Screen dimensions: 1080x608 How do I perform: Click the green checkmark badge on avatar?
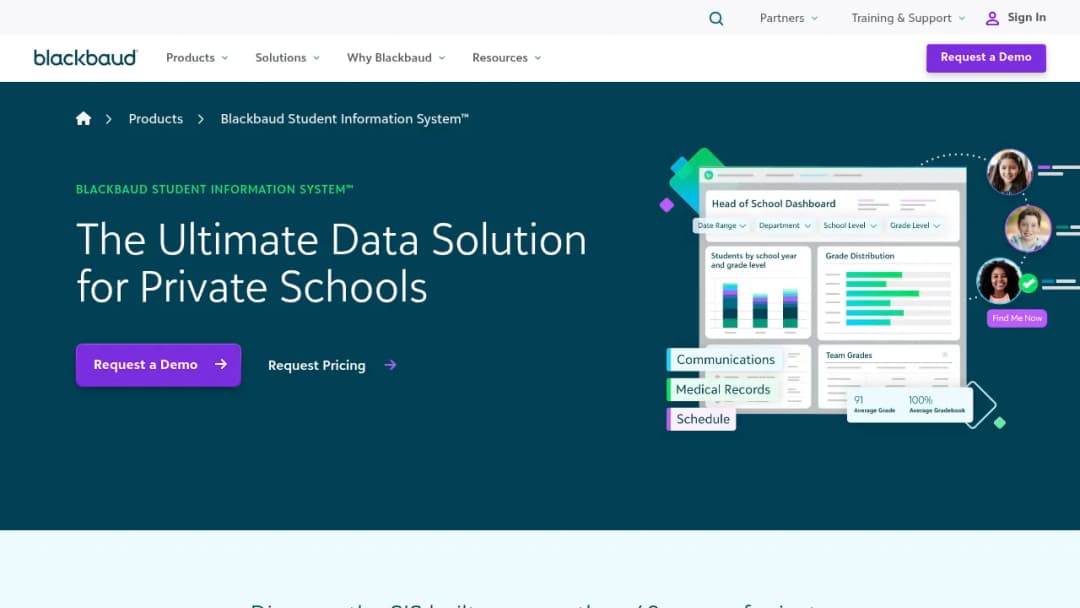[1028, 283]
